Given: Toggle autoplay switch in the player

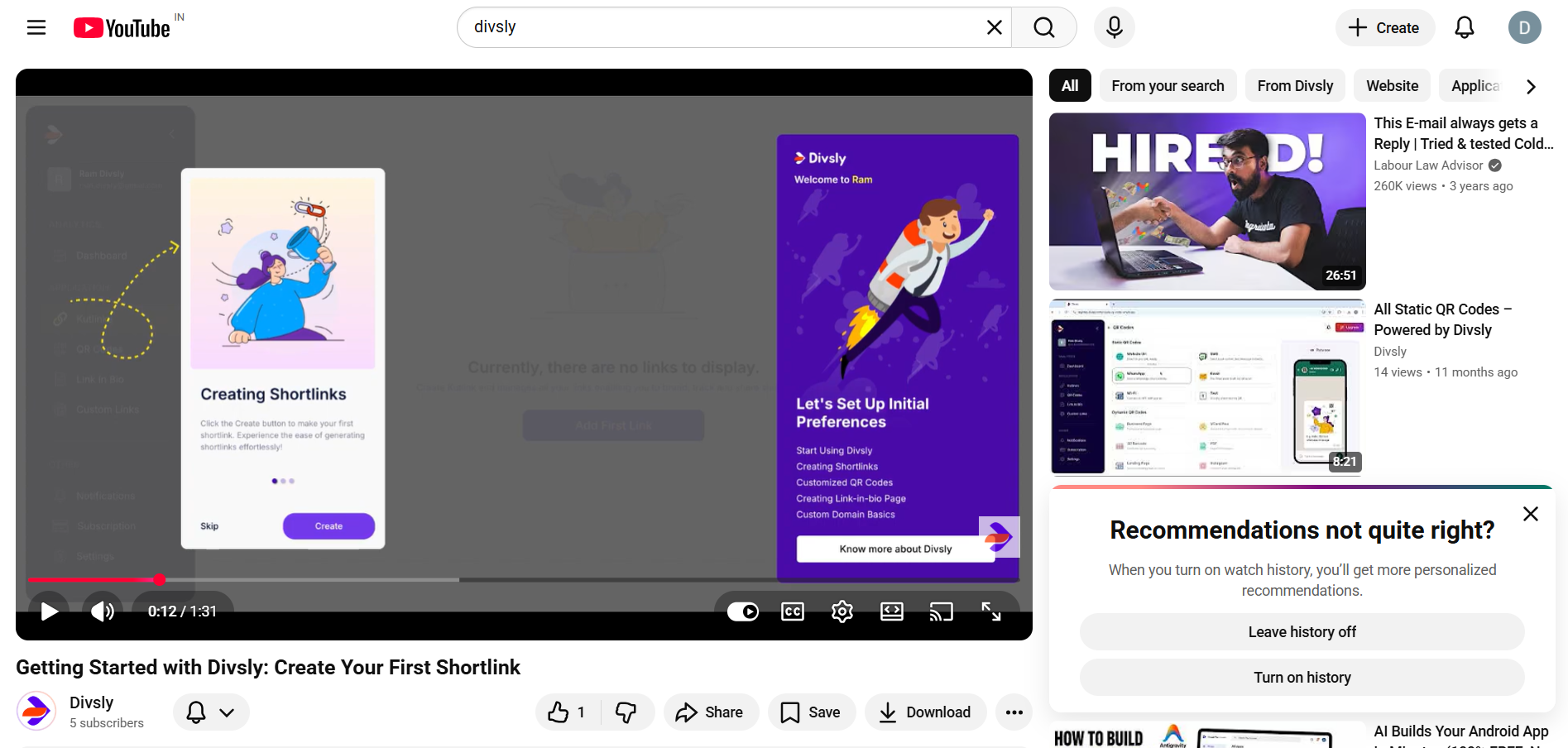Looking at the screenshot, I should [x=743, y=611].
